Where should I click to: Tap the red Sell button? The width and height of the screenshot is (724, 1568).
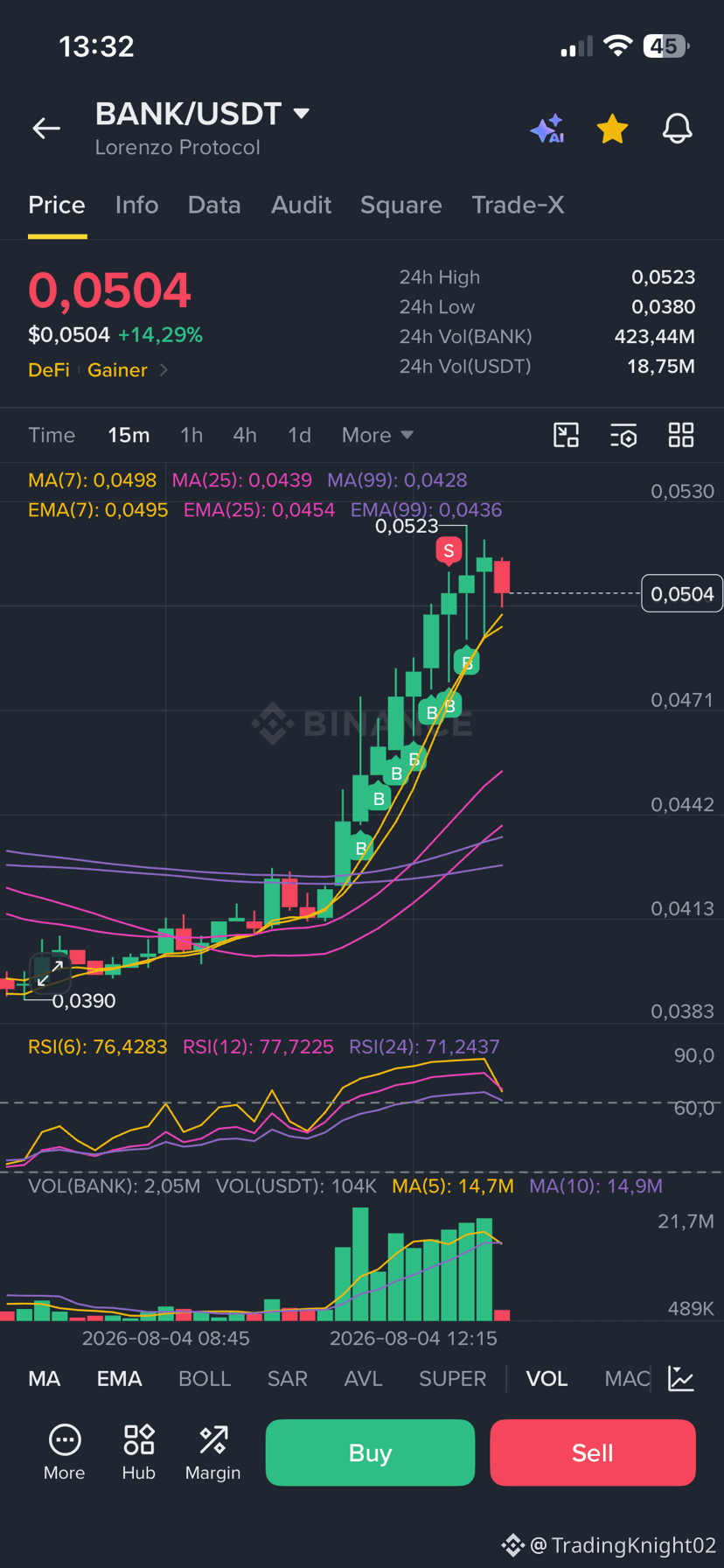pyautogui.click(x=593, y=1452)
